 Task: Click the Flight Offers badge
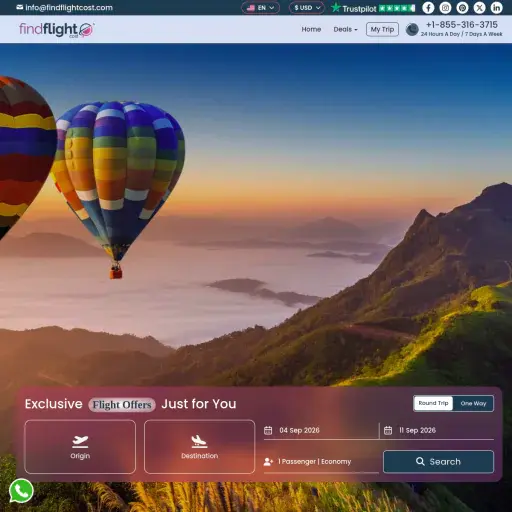tap(122, 405)
